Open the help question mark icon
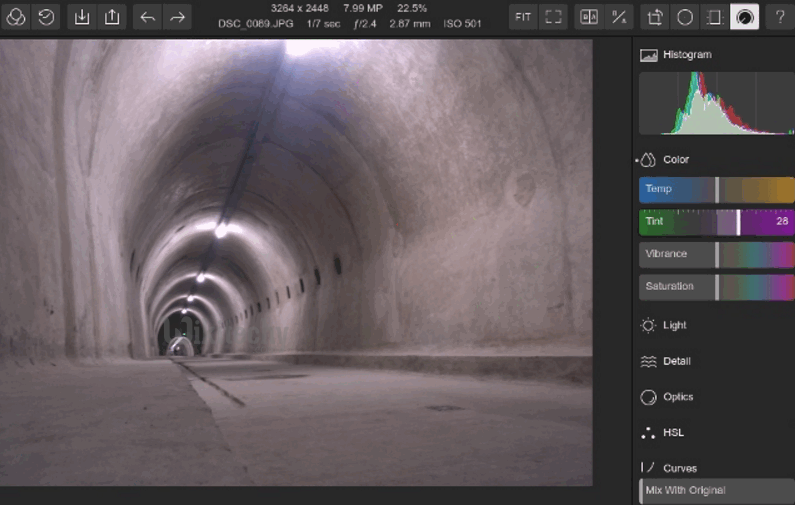Viewport: 795px width, 505px height. tap(780, 17)
